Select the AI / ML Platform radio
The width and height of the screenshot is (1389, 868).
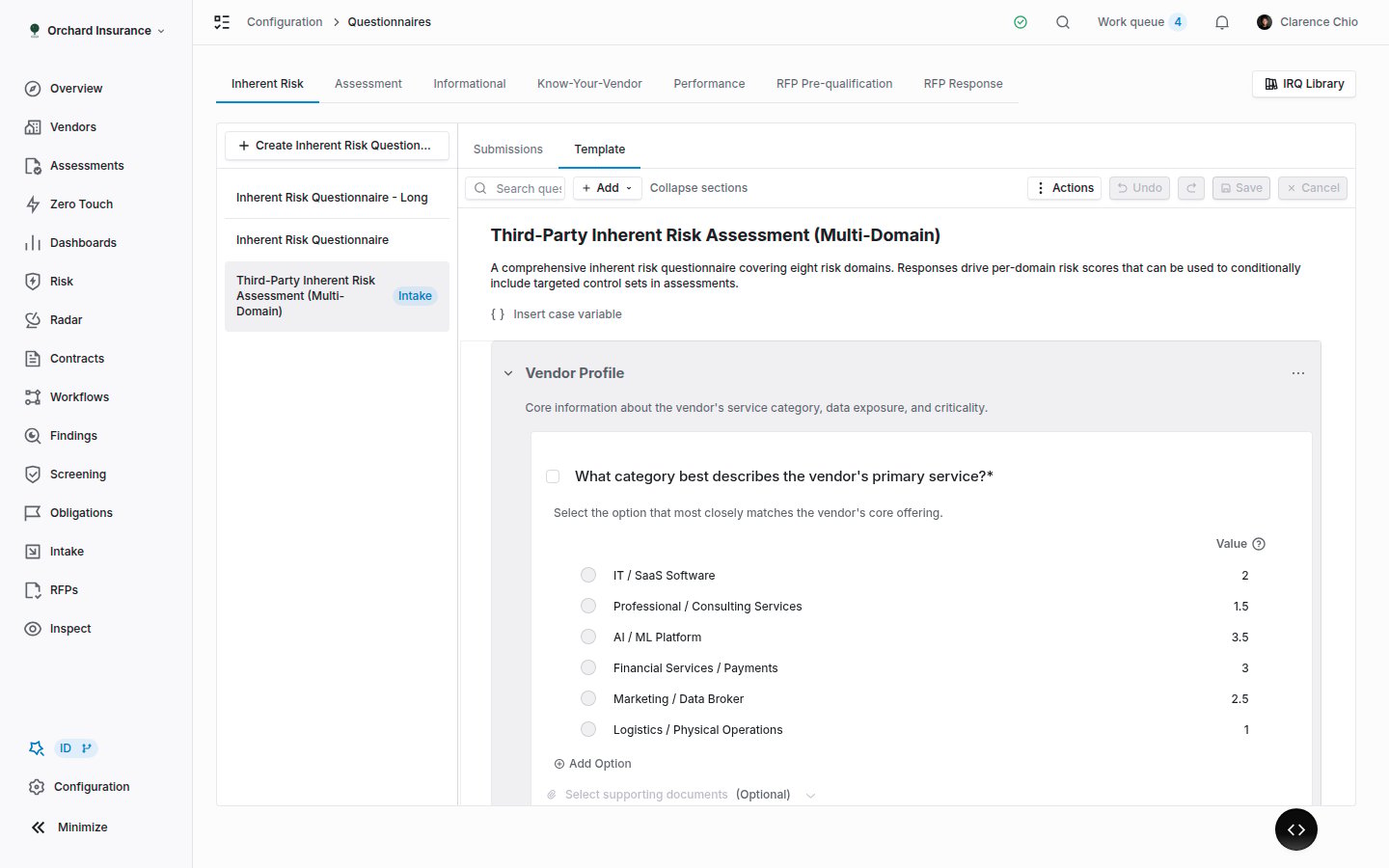coord(588,637)
